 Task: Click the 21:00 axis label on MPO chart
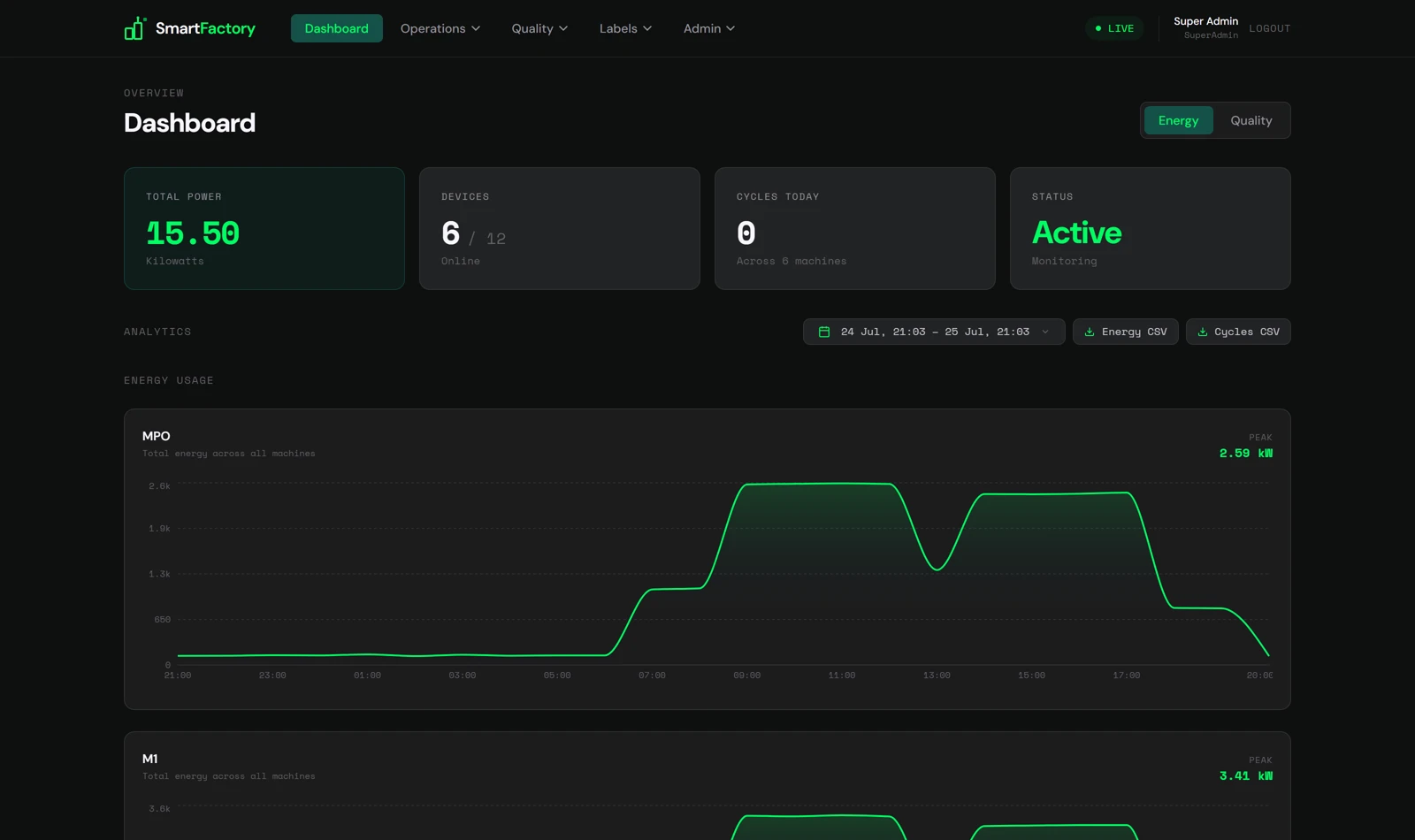pos(178,676)
